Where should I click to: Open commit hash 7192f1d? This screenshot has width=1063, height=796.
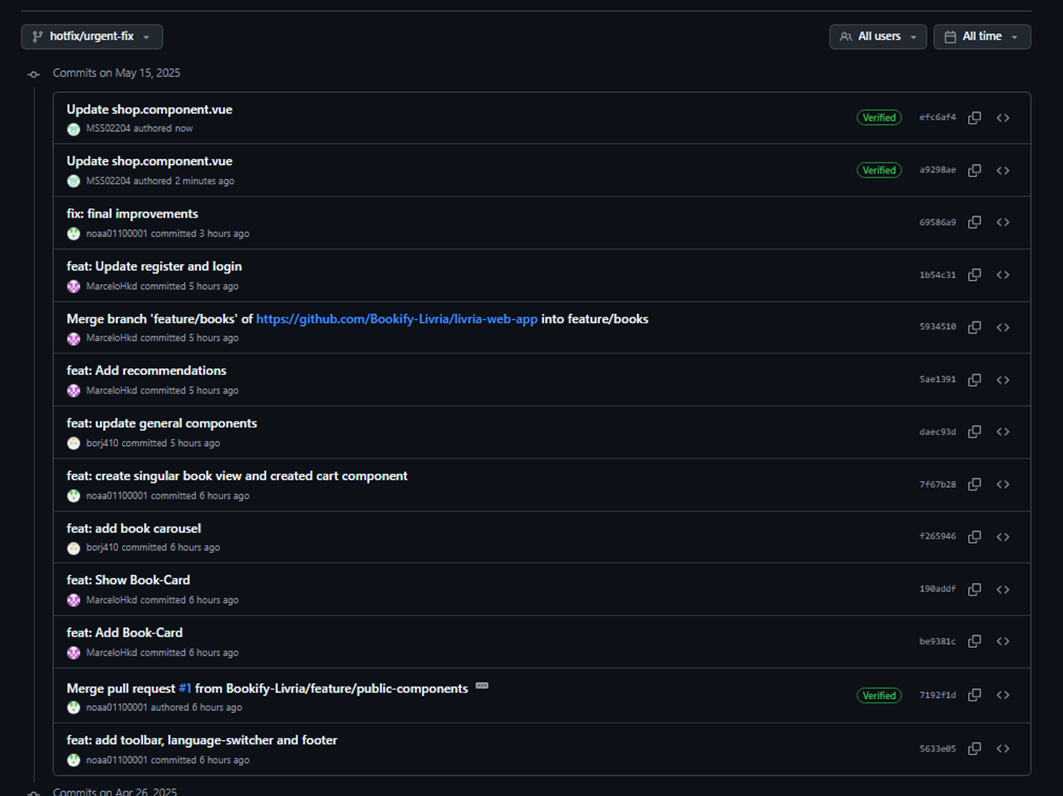coord(938,695)
